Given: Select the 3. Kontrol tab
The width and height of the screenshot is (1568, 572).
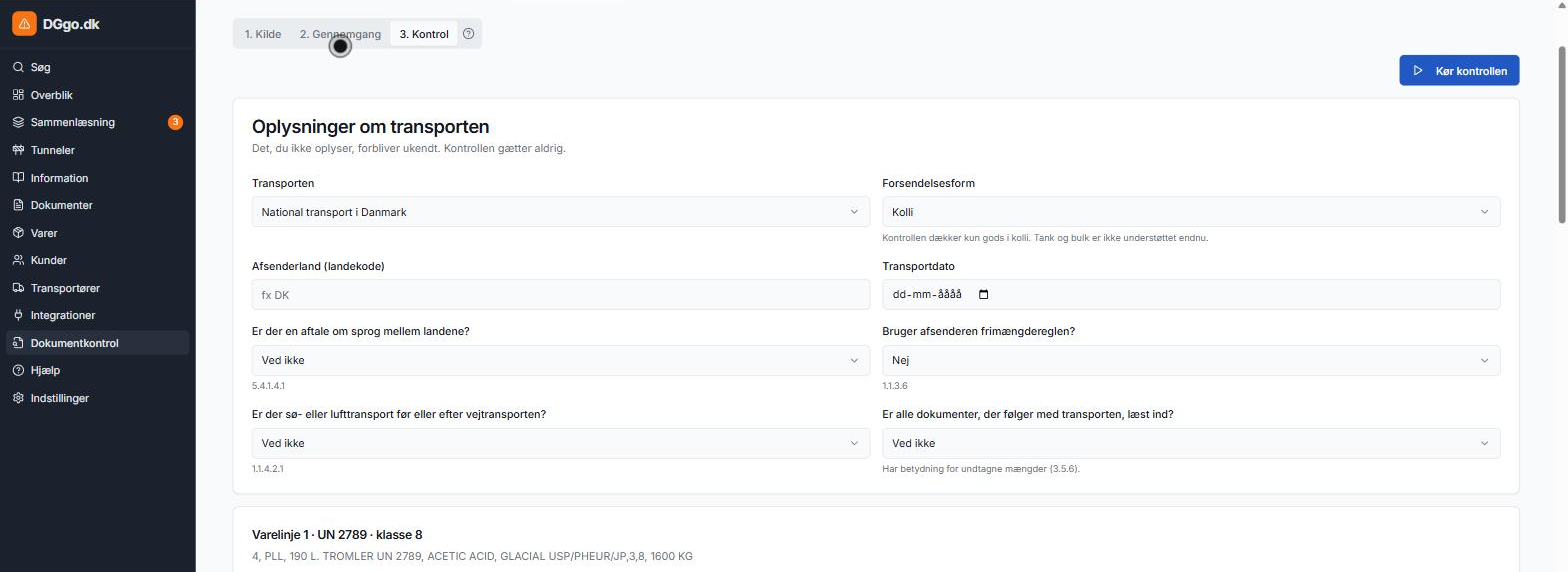Looking at the screenshot, I should 424,34.
